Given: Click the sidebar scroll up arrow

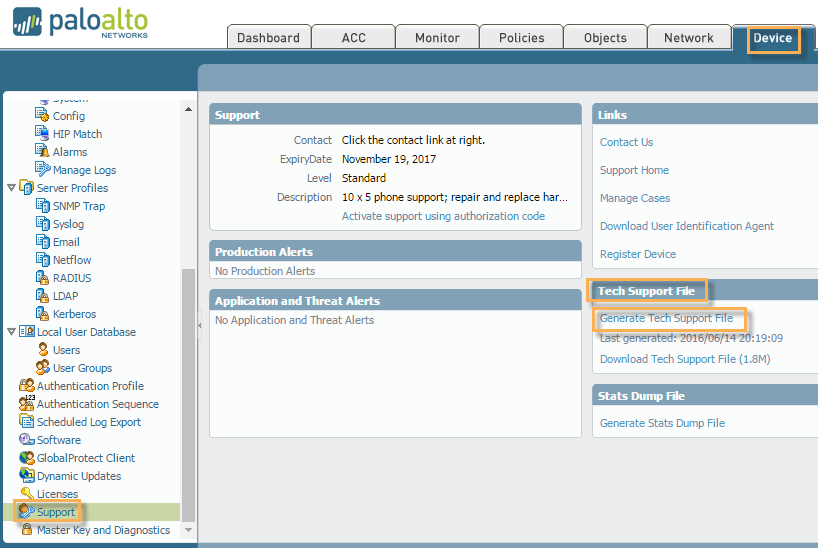Looking at the screenshot, I should coord(188,109).
